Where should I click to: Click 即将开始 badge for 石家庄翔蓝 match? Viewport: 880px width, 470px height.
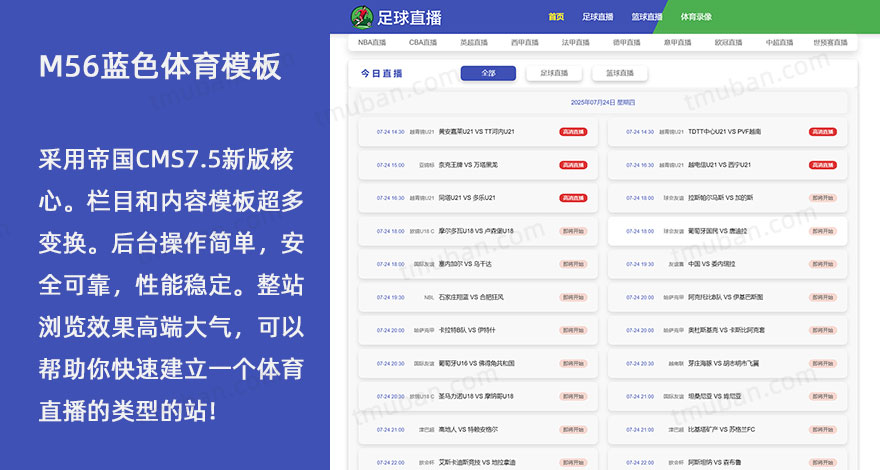(x=573, y=297)
